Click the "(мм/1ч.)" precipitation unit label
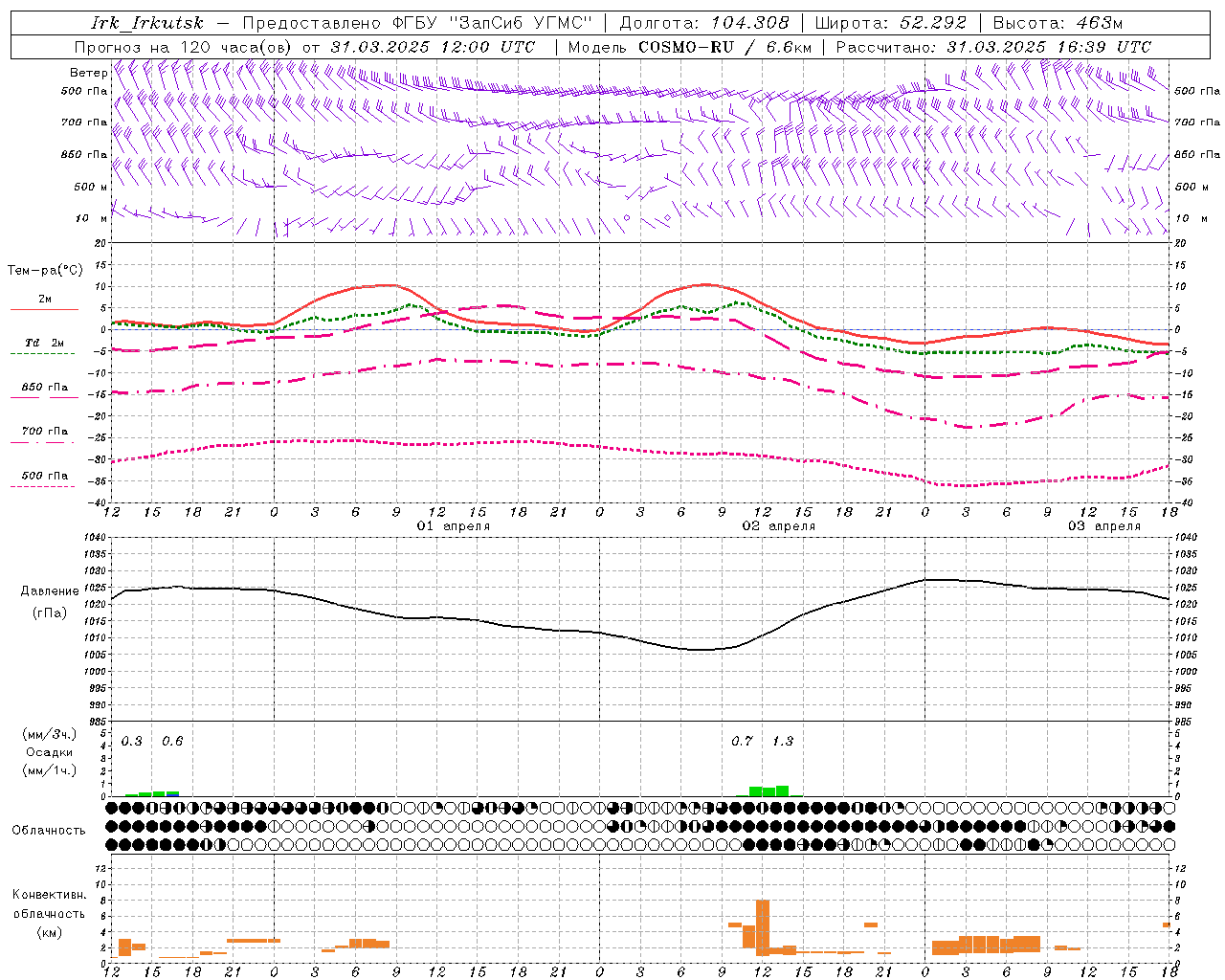The image size is (1225, 980). [x=50, y=770]
